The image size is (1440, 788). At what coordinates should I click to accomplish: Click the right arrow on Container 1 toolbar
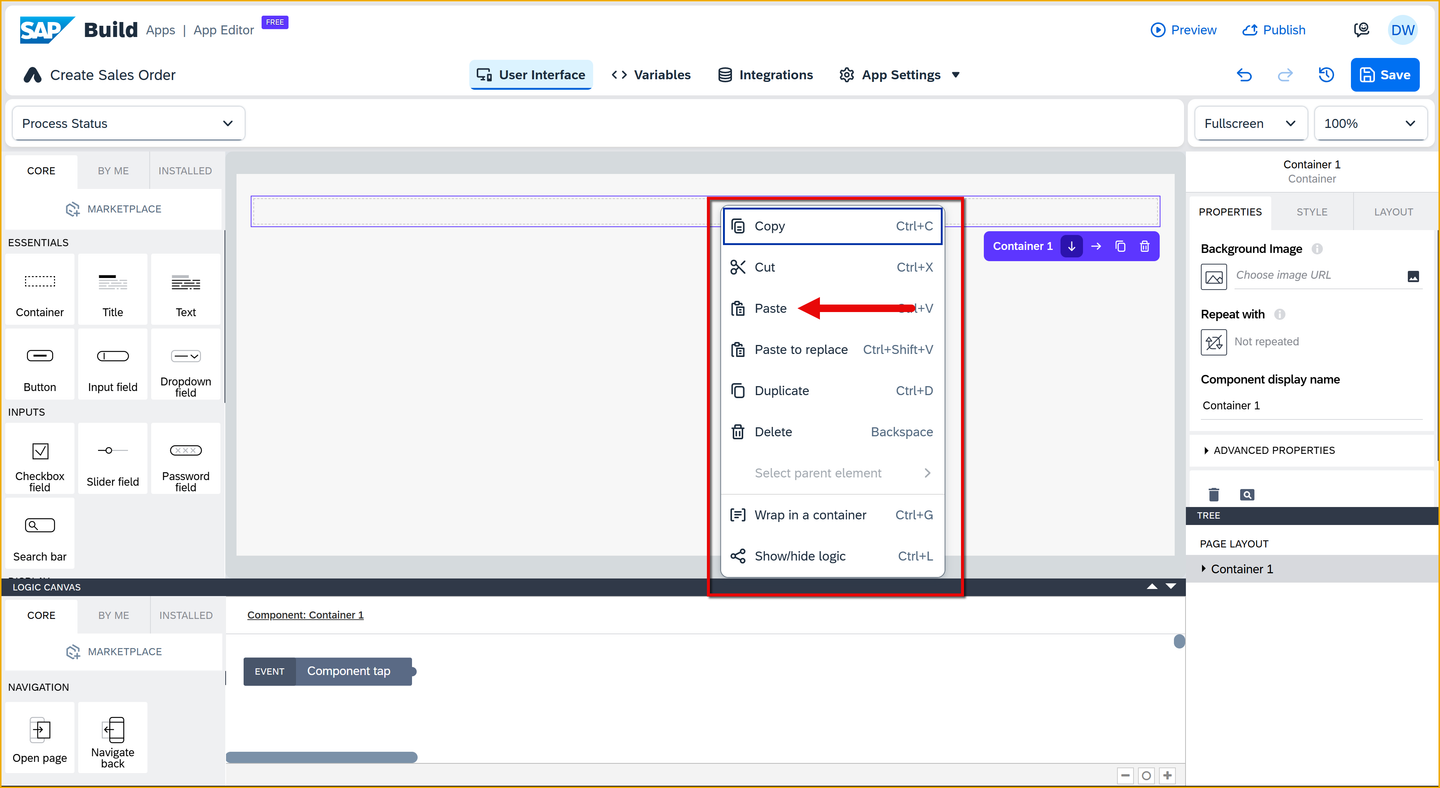1096,246
